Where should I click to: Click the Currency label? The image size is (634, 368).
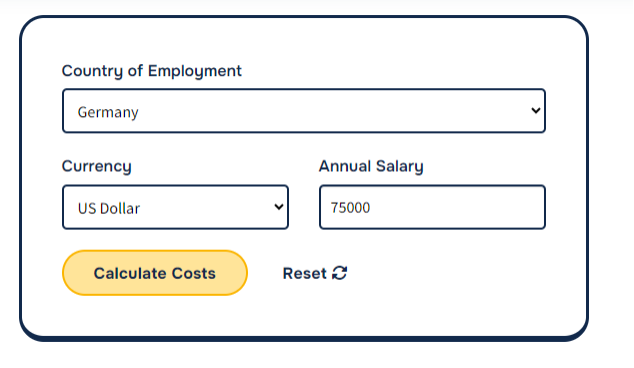click(97, 167)
